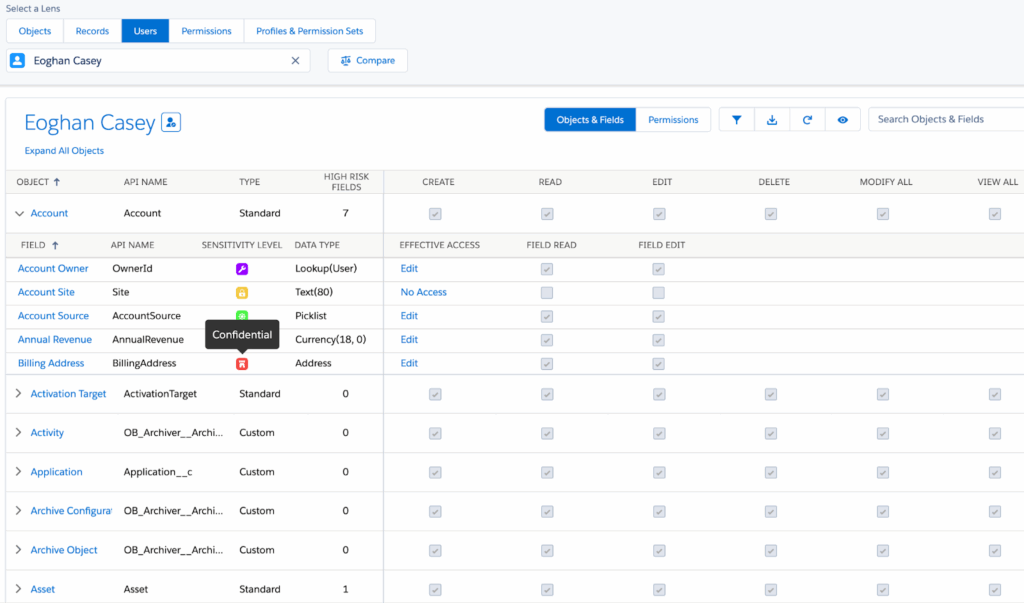This screenshot has height=603, width=1024.
Task: Collapse the Account object row
Action: point(19,213)
